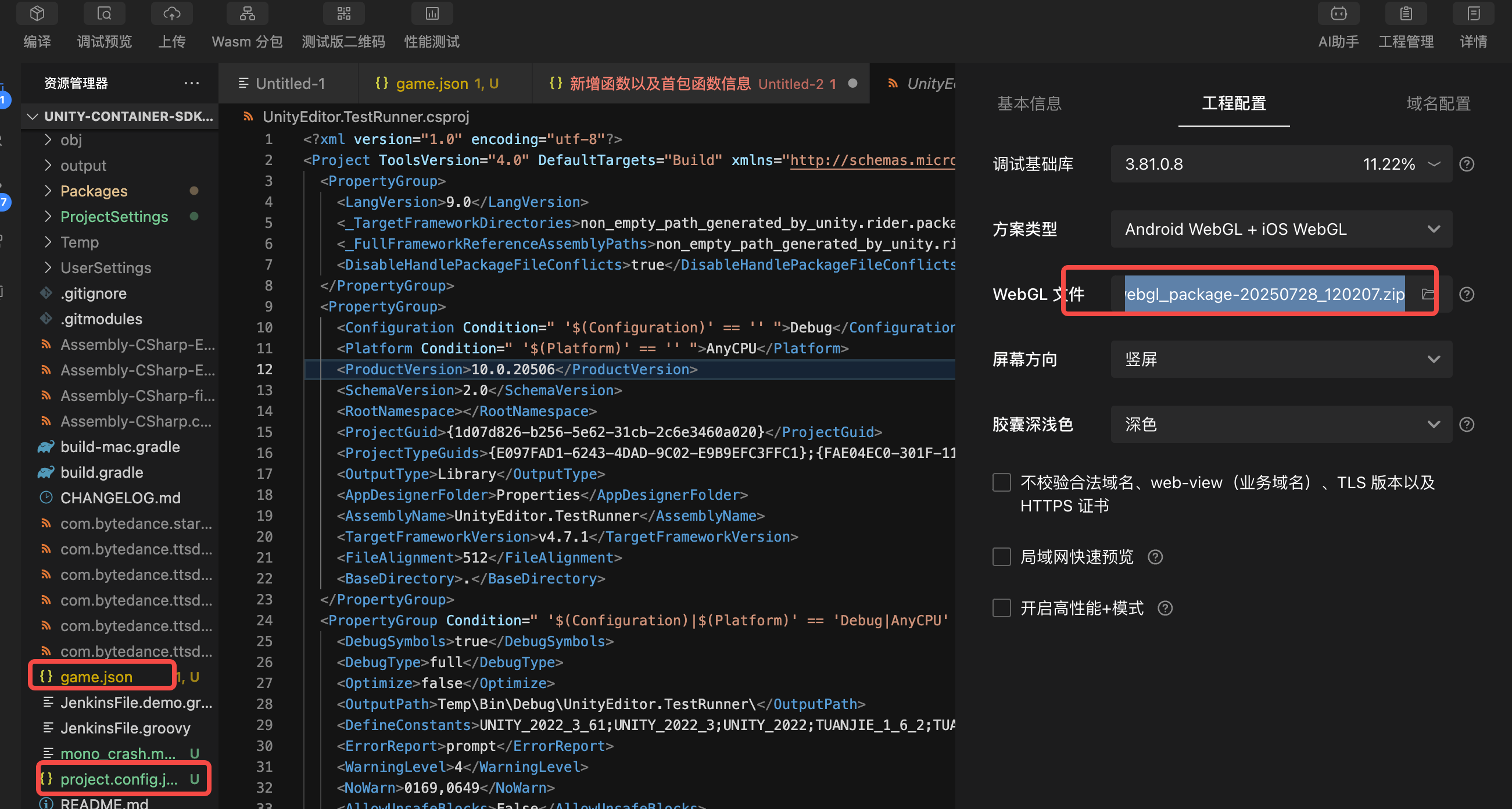The image size is (1512, 809).
Task: Browse for WebGL file with folder icon
Action: pos(1428,293)
